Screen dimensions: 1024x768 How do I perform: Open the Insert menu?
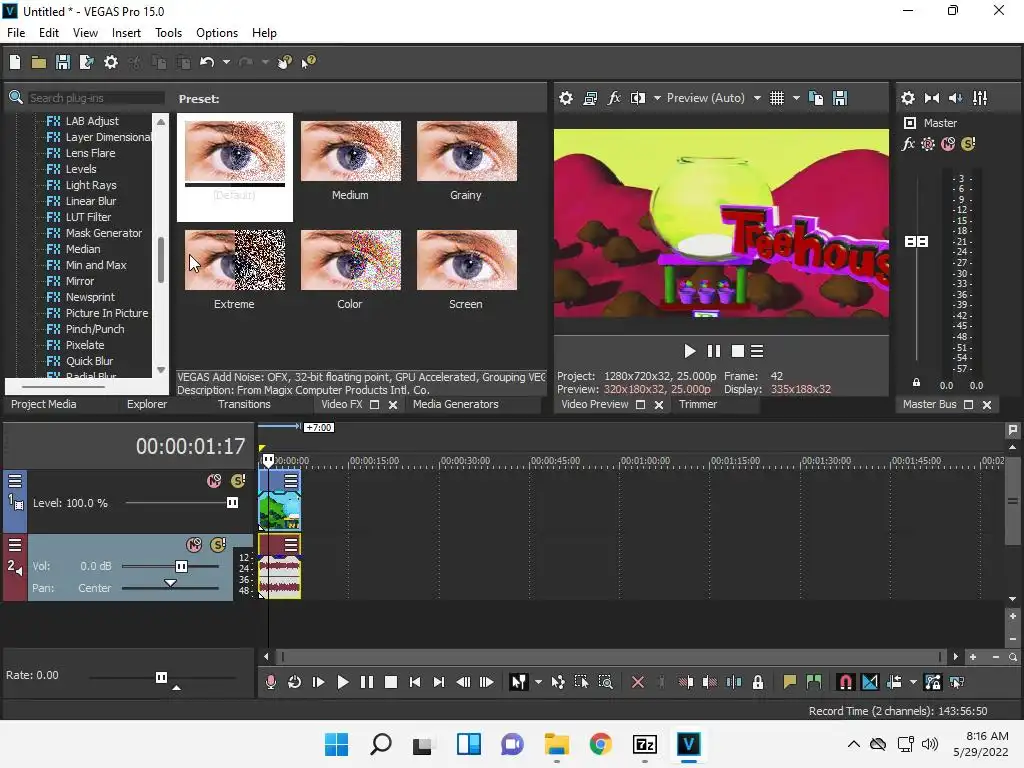(126, 33)
